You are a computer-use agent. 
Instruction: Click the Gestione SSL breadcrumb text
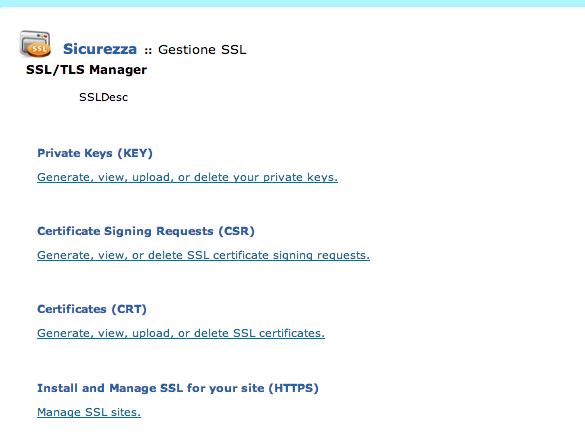202,50
